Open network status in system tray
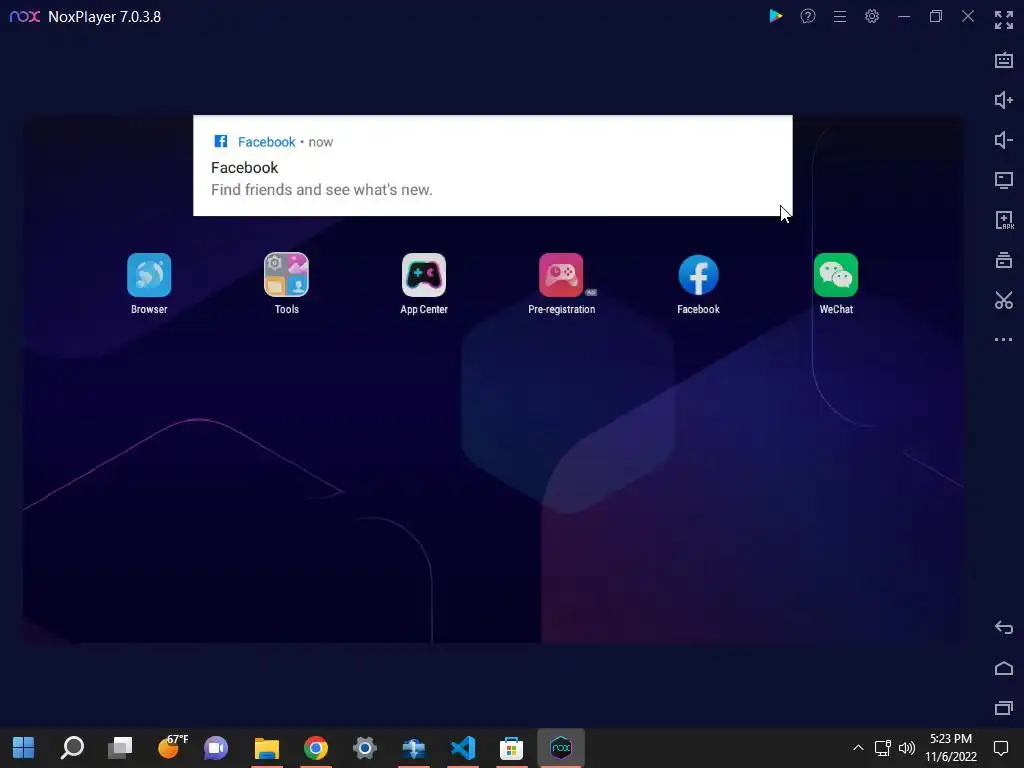Viewport: 1024px width, 768px height. [x=883, y=748]
